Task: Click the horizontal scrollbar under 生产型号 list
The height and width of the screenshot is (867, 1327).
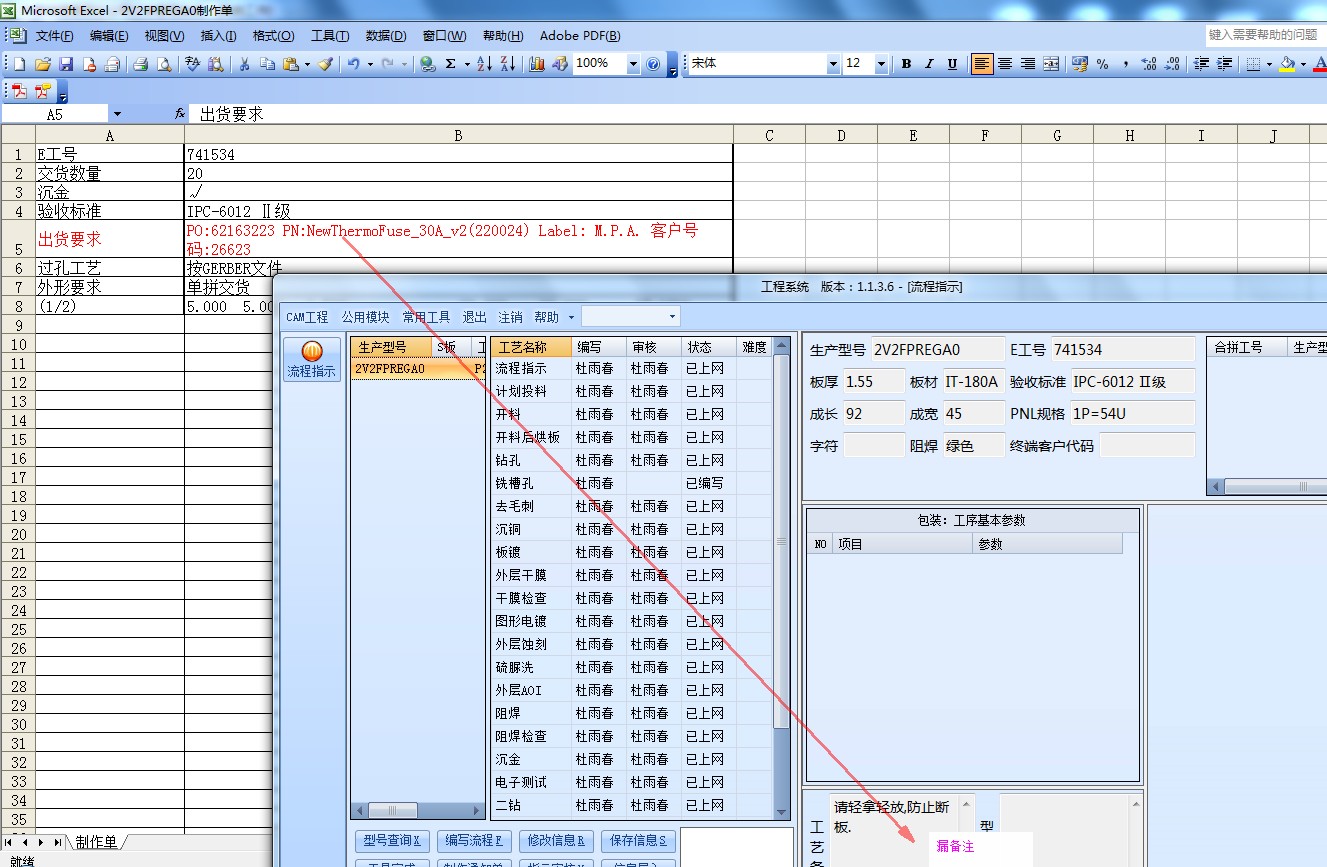Action: [x=418, y=811]
